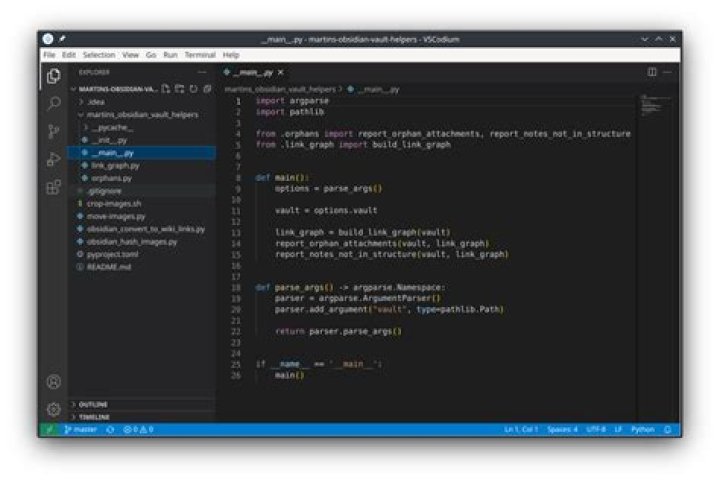This screenshot has height=482, width=720.
Task: Place cursor on line 22 return statement
Action: click(x=338, y=331)
